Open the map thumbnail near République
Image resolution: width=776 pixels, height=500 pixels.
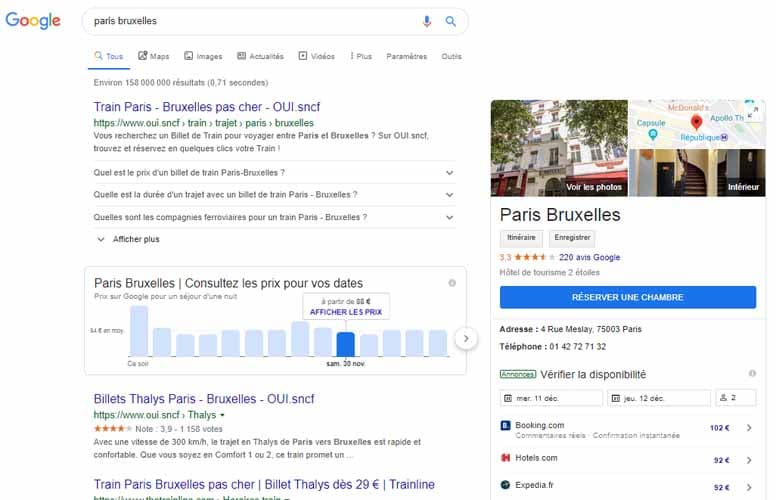697,124
